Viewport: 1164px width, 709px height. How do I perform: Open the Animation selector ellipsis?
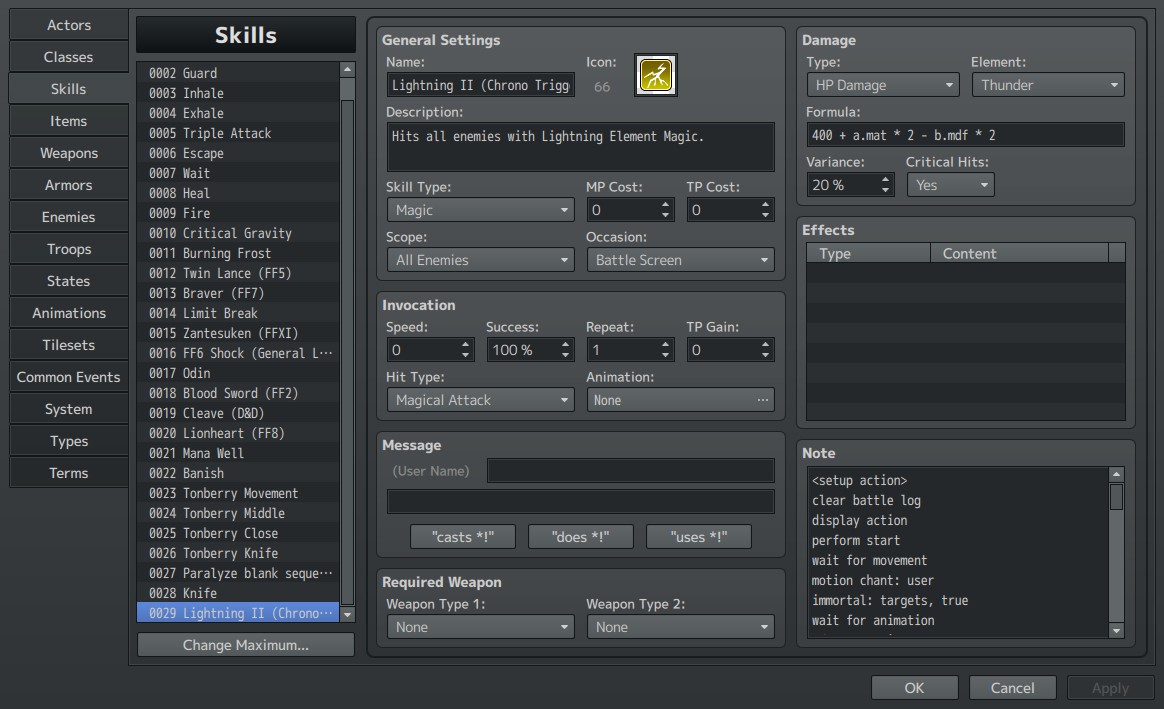pyautogui.click(x=762, y=400)
